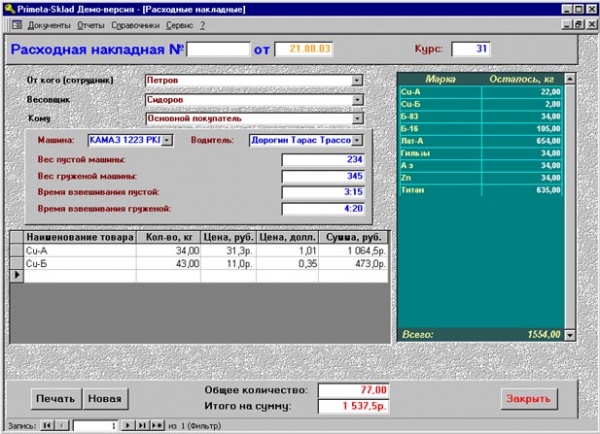The height and width of the screenshot is (434, 600).
Task: Click quantity cell 34,00 in goods table
Action: click(x=168, y=251)
